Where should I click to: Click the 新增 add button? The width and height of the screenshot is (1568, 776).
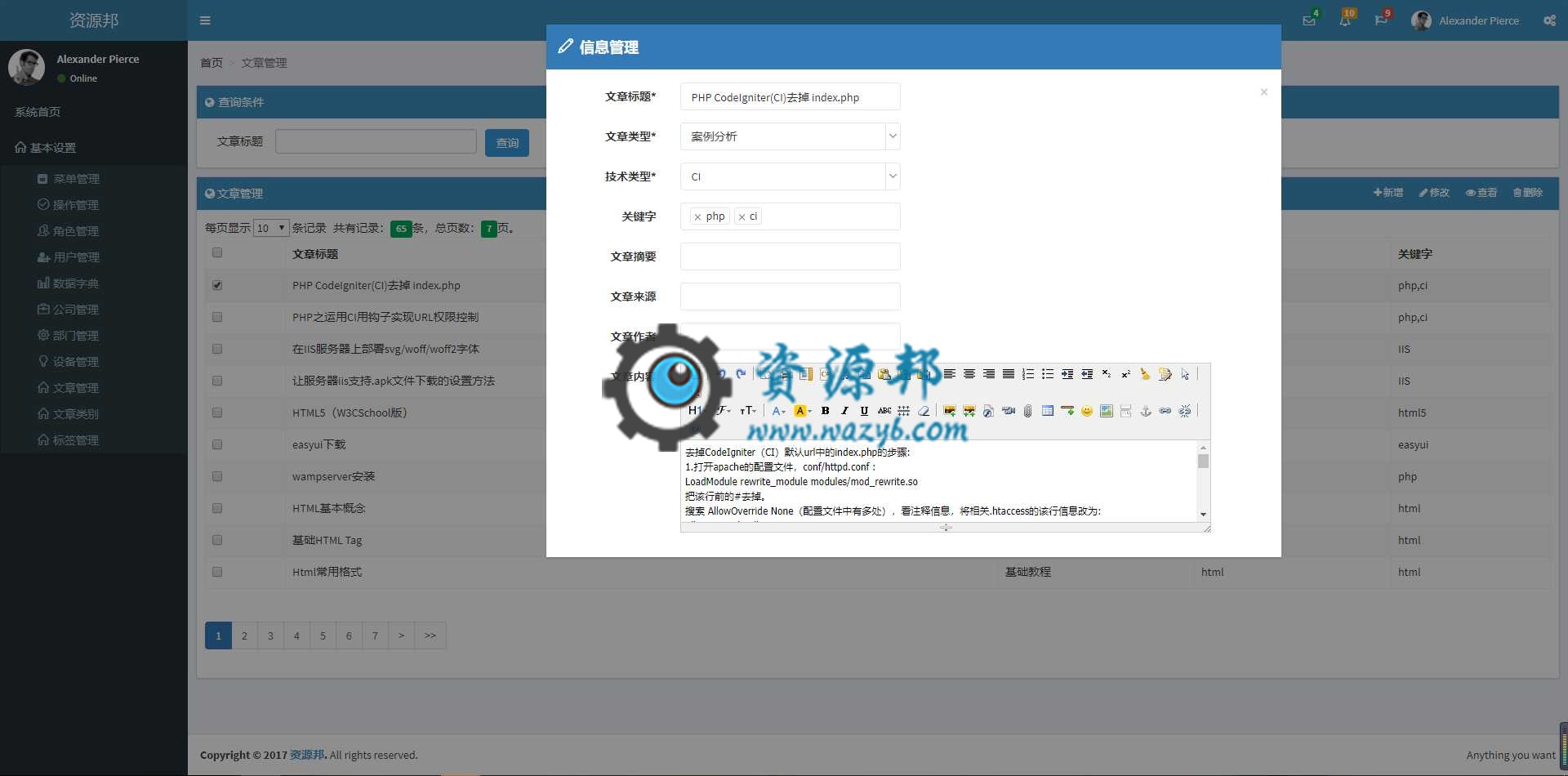(1388, 193)
